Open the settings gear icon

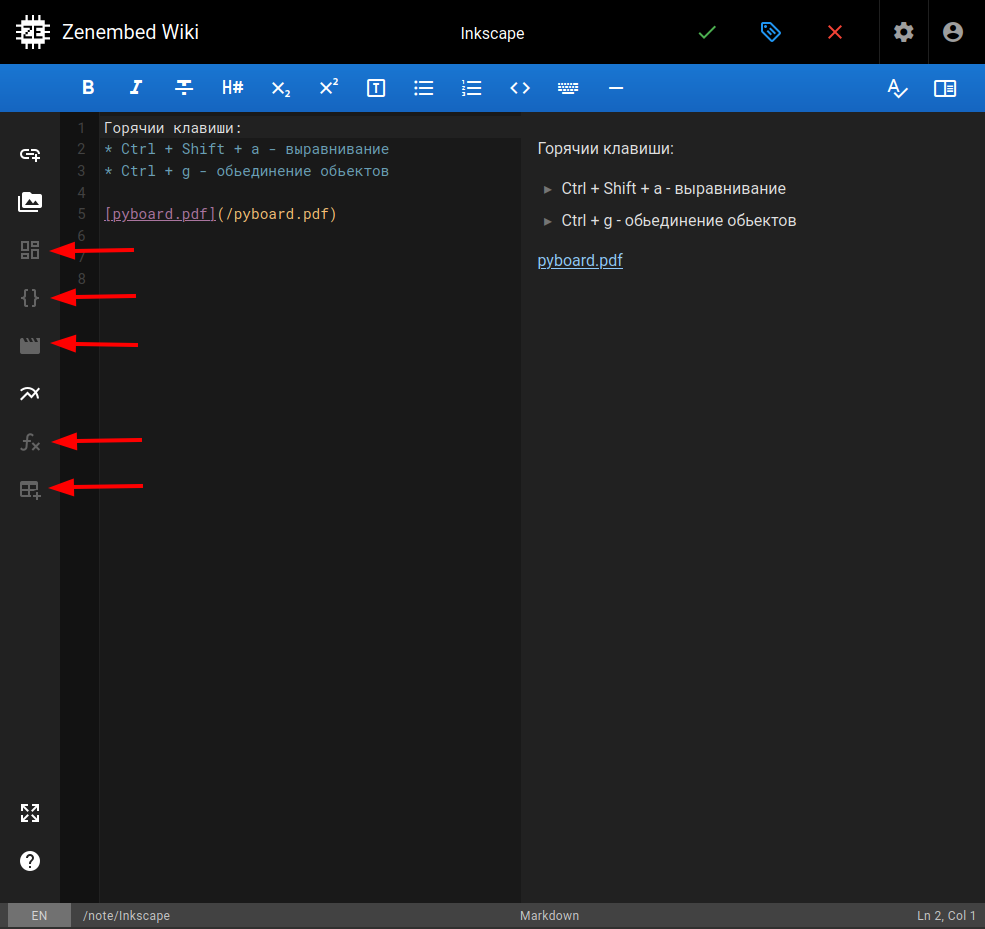click(903, 32)
